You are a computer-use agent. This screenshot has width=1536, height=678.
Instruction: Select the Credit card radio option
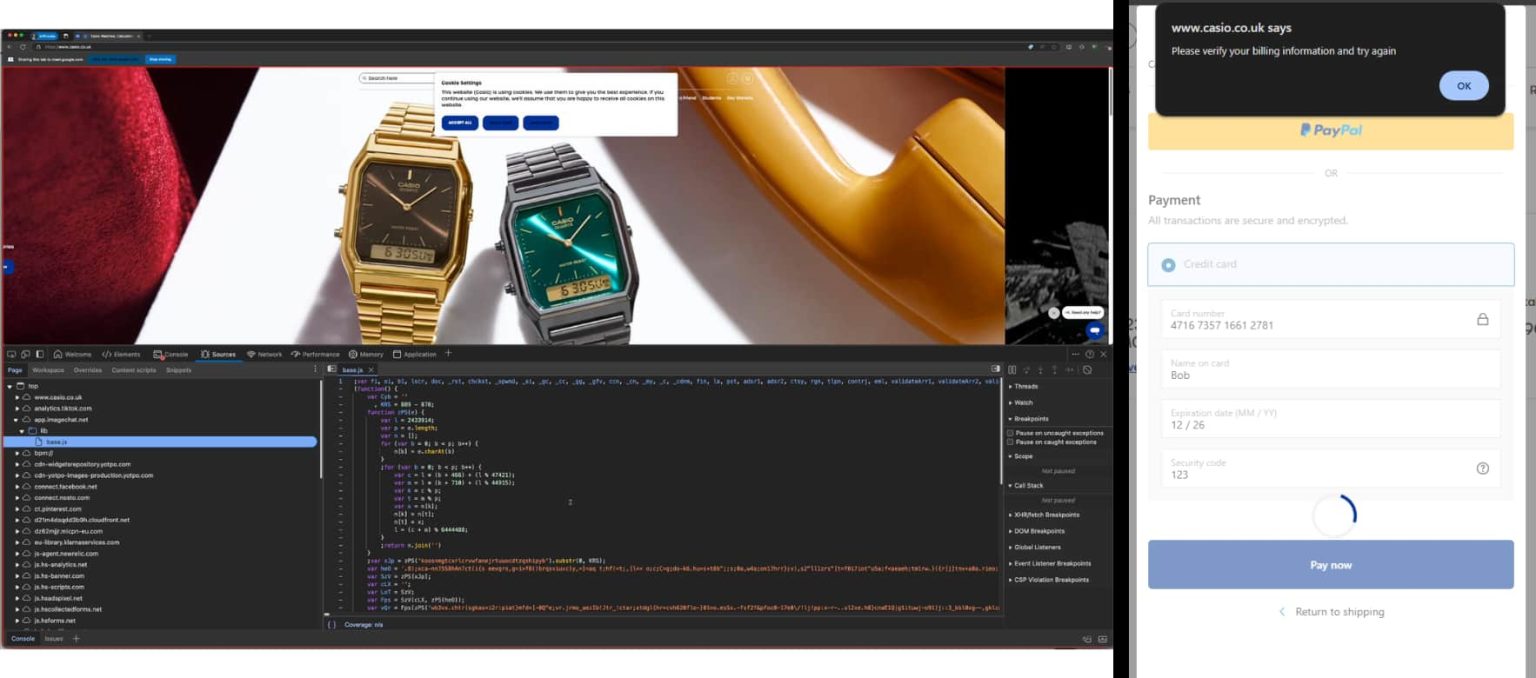[1168, 265]
